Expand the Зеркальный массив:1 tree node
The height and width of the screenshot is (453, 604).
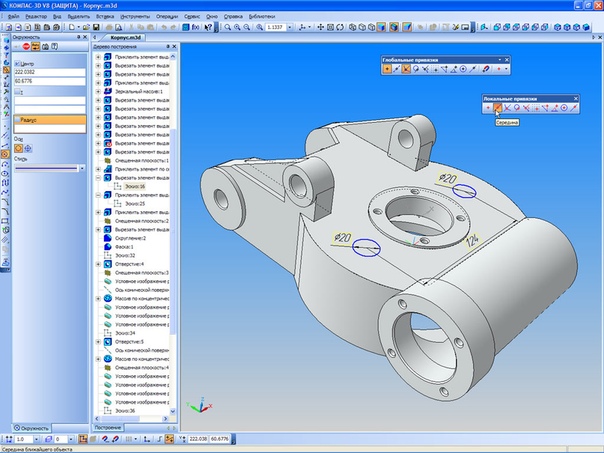[98, 90]
